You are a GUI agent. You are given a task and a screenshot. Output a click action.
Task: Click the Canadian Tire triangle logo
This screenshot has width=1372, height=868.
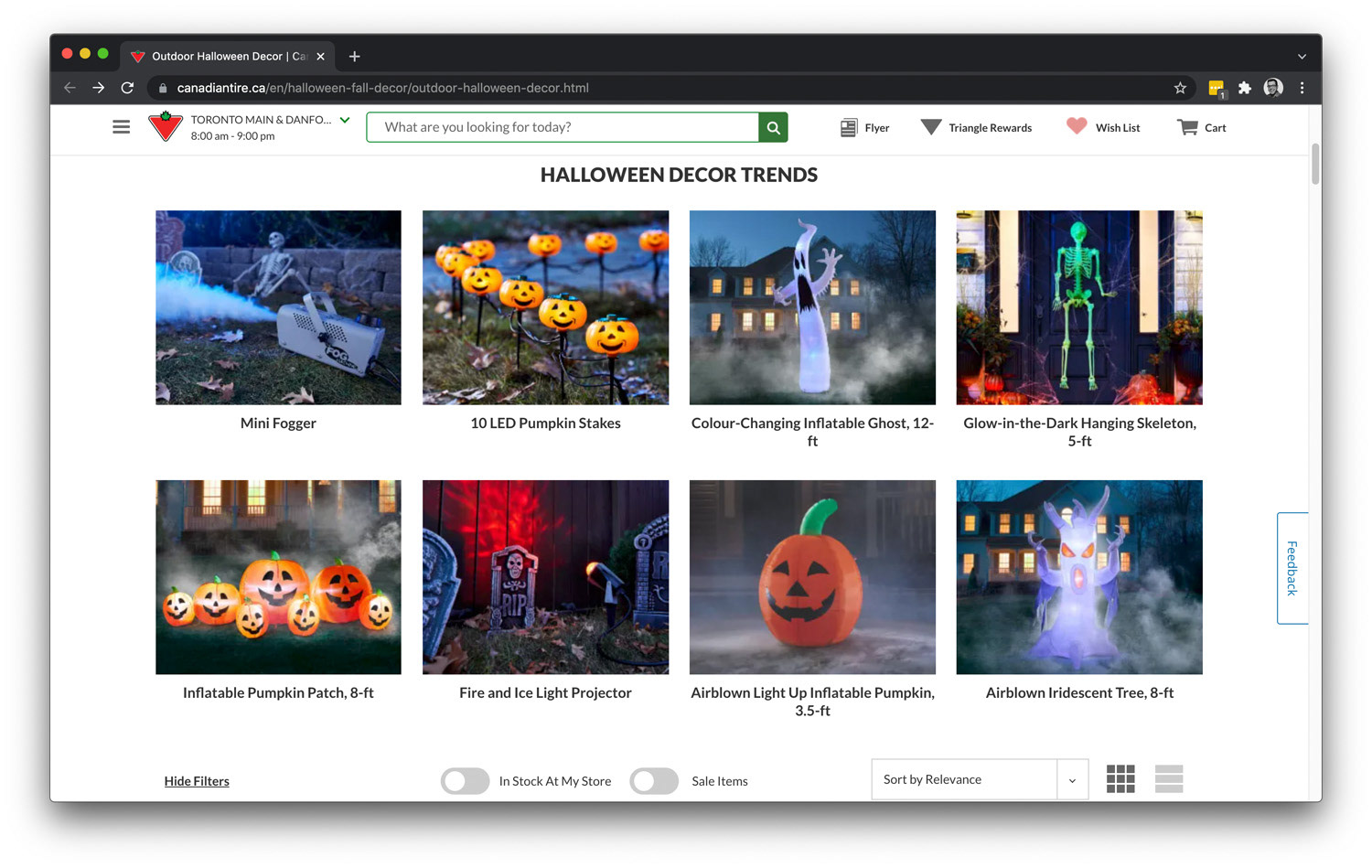coord(166,126)
